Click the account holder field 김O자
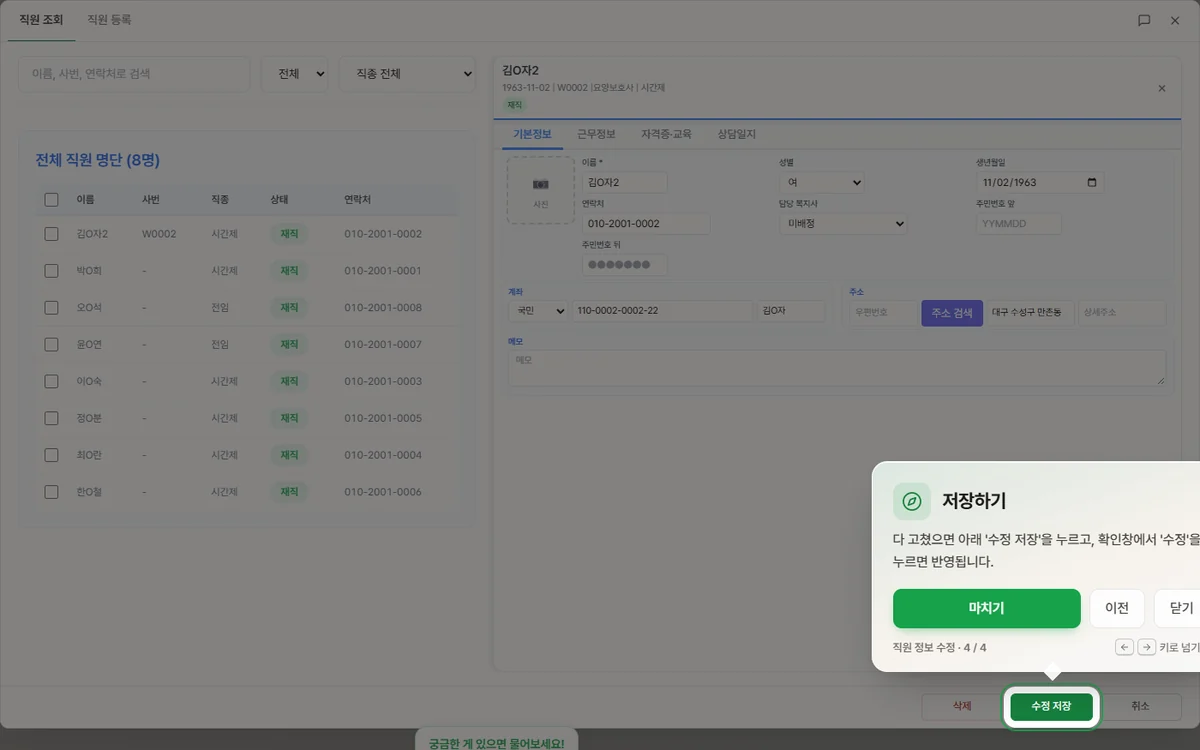Viewport: 1200px width, 750px height. (x=791, y=311)
